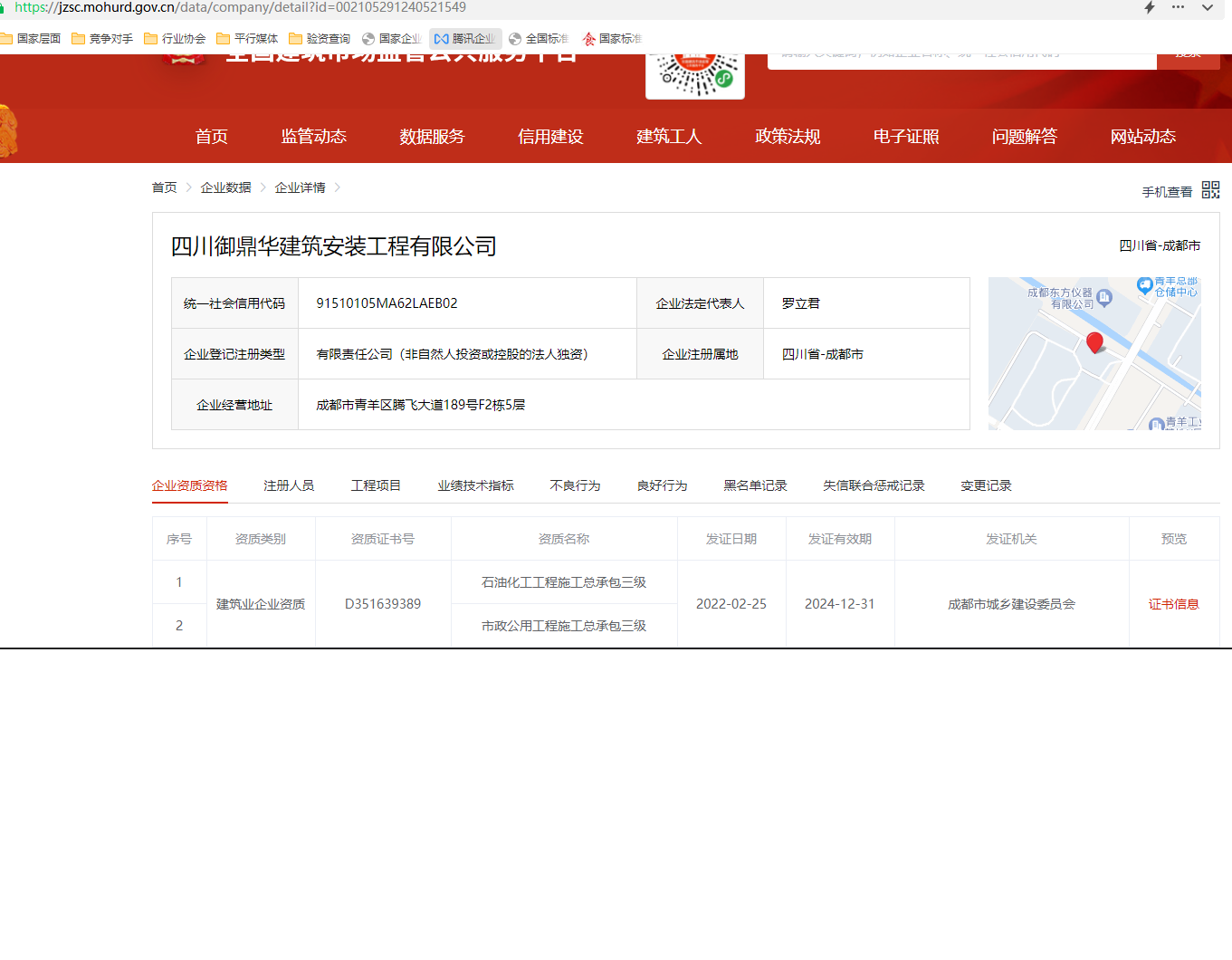1232x960 pixels.
Task: Click the 证书信息 preview link
Action: pyautogui.click(x=1173, y=604)
